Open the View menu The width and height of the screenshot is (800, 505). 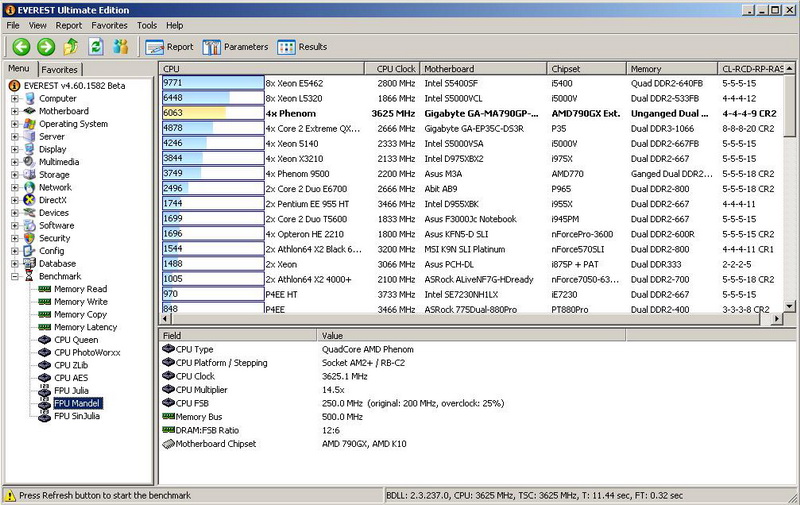pos(37,25)
